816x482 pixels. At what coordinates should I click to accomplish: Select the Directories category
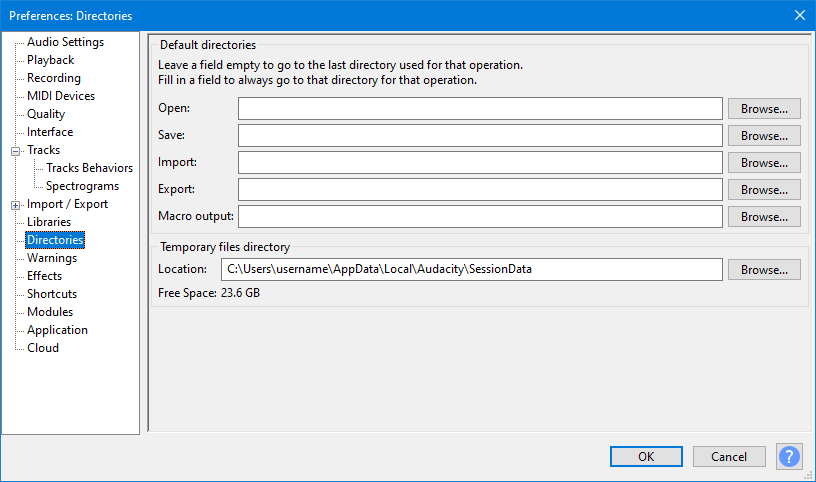(55, 240)
